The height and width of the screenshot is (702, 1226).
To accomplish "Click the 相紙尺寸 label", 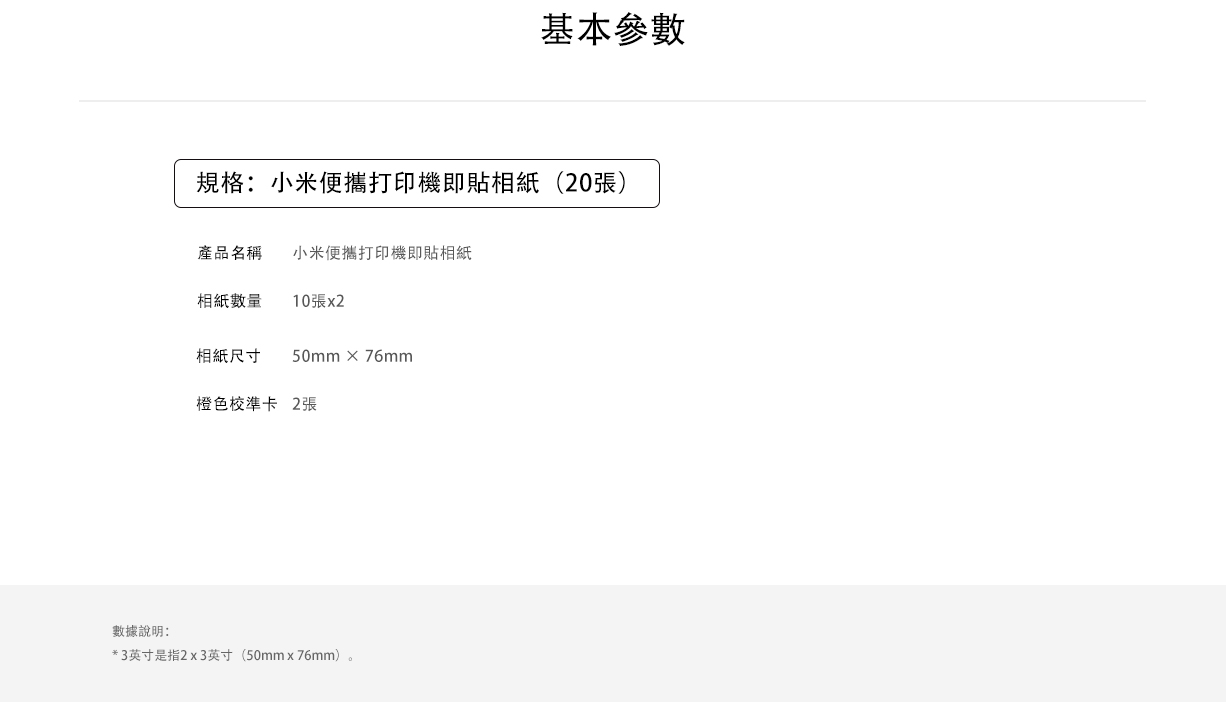I will pyautogui.click(x=228, y=357).
